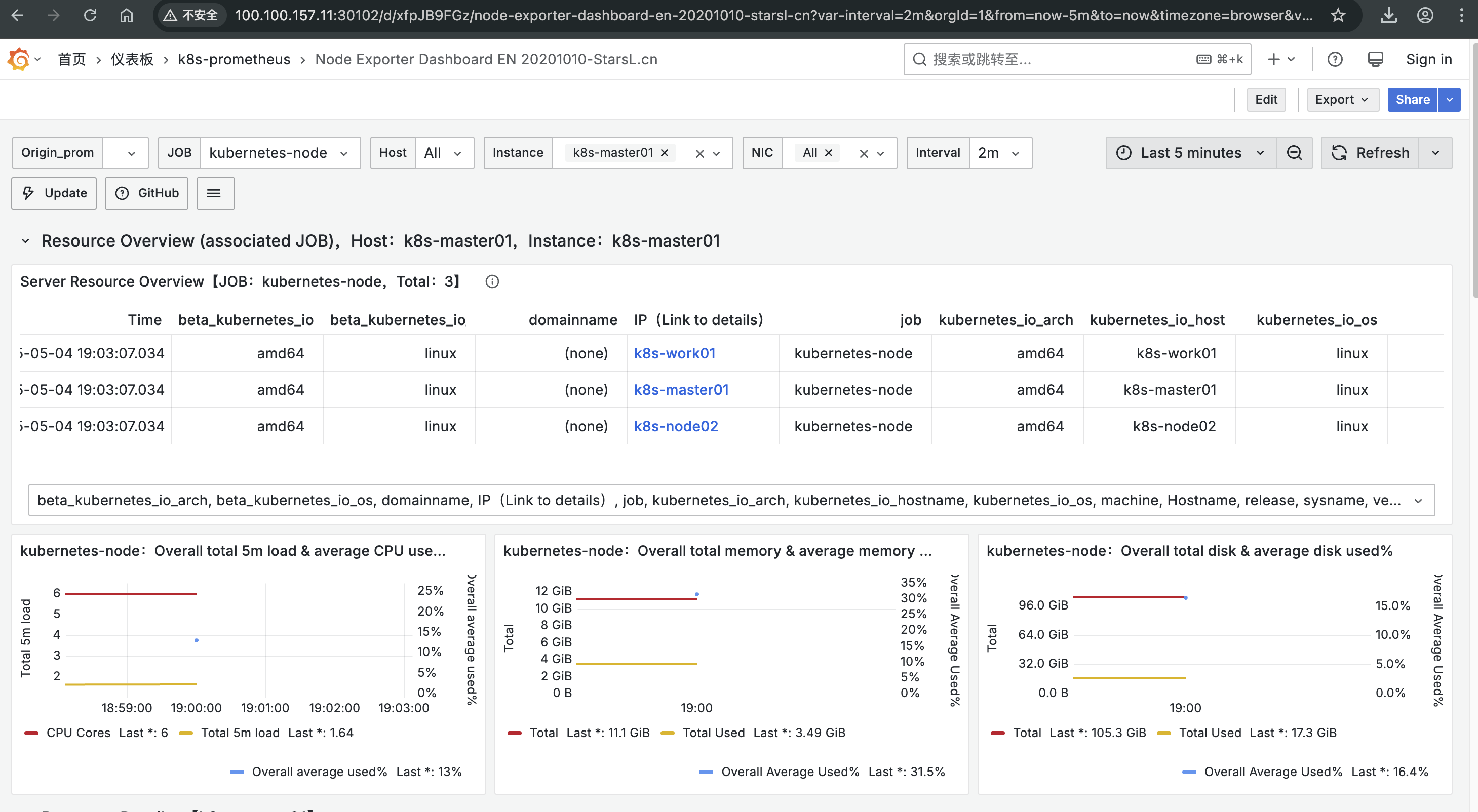Click the browser address bar URL
Viewport: 1478px width, 812px height.
pyautogui.click(x=773, y=16)
